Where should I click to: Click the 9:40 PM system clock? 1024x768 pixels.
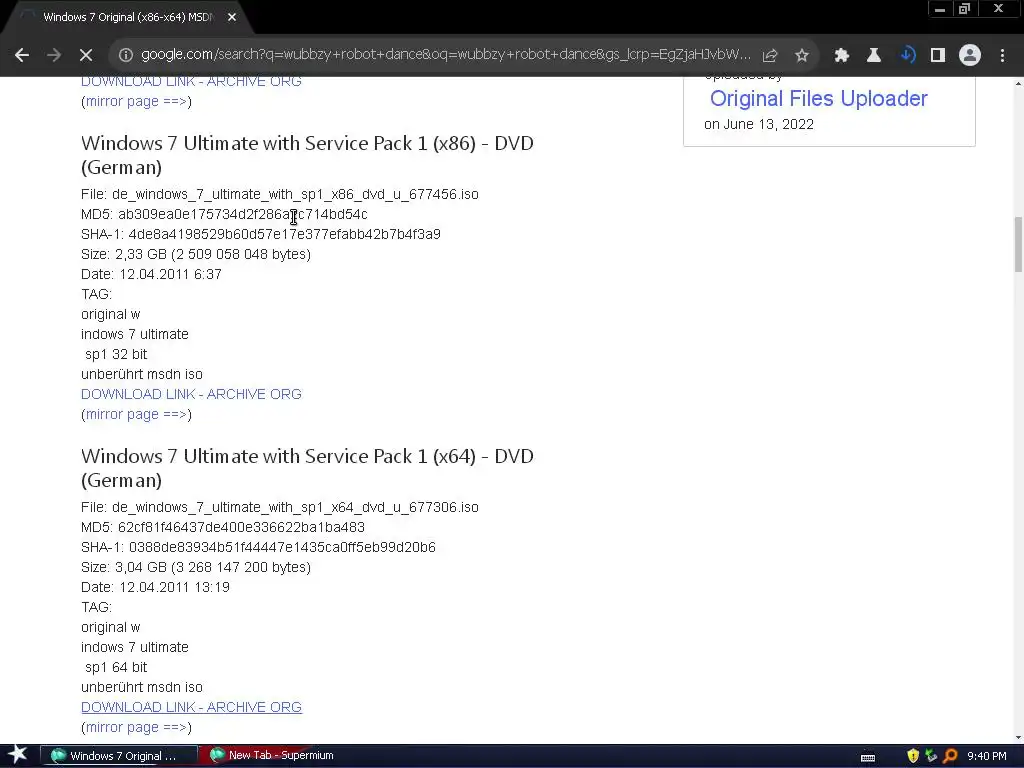click(987, 756)
